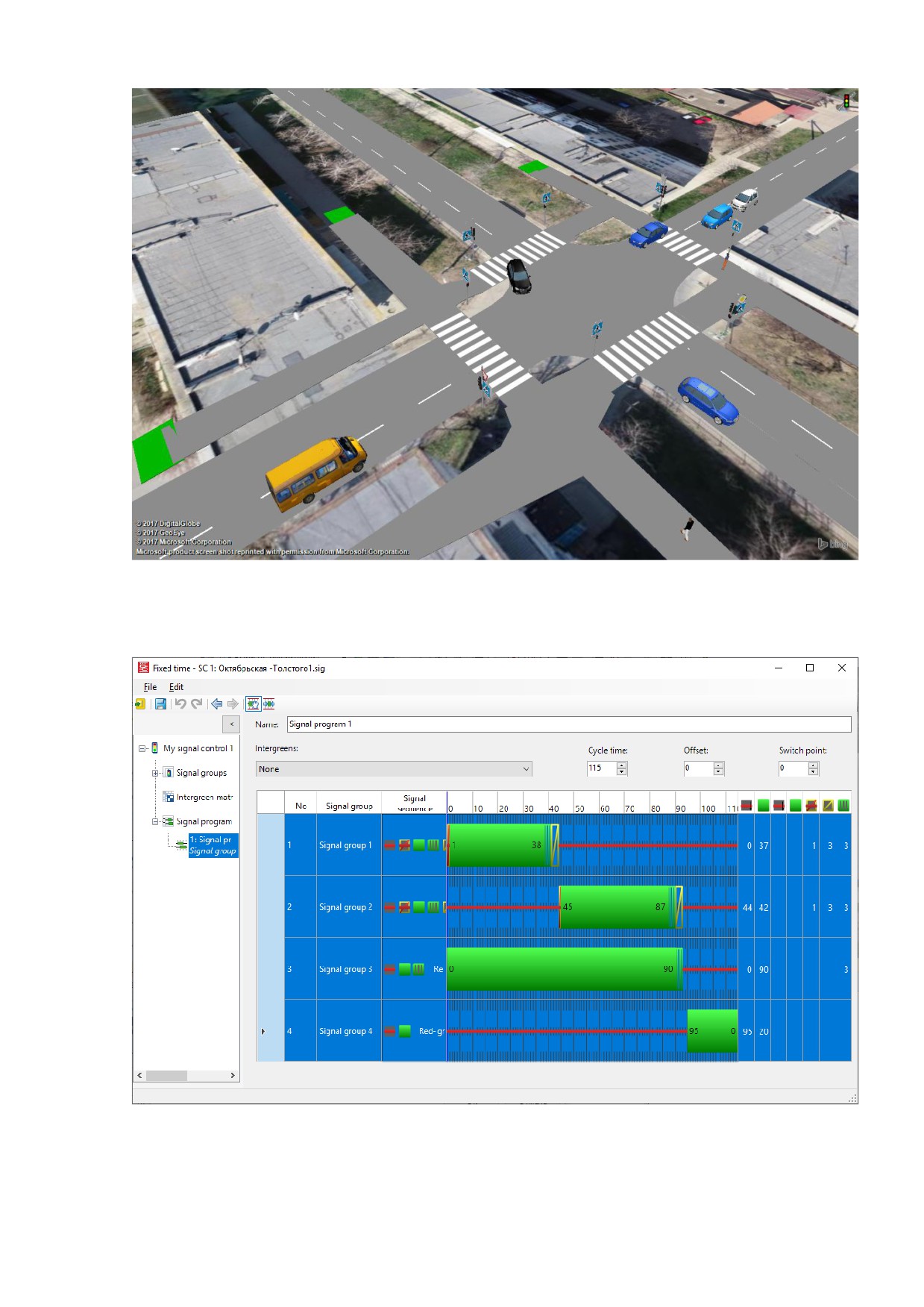Viewport: 924px width, 1307px height.
Task: Click the second green column header icon
Action: [796, 805]
